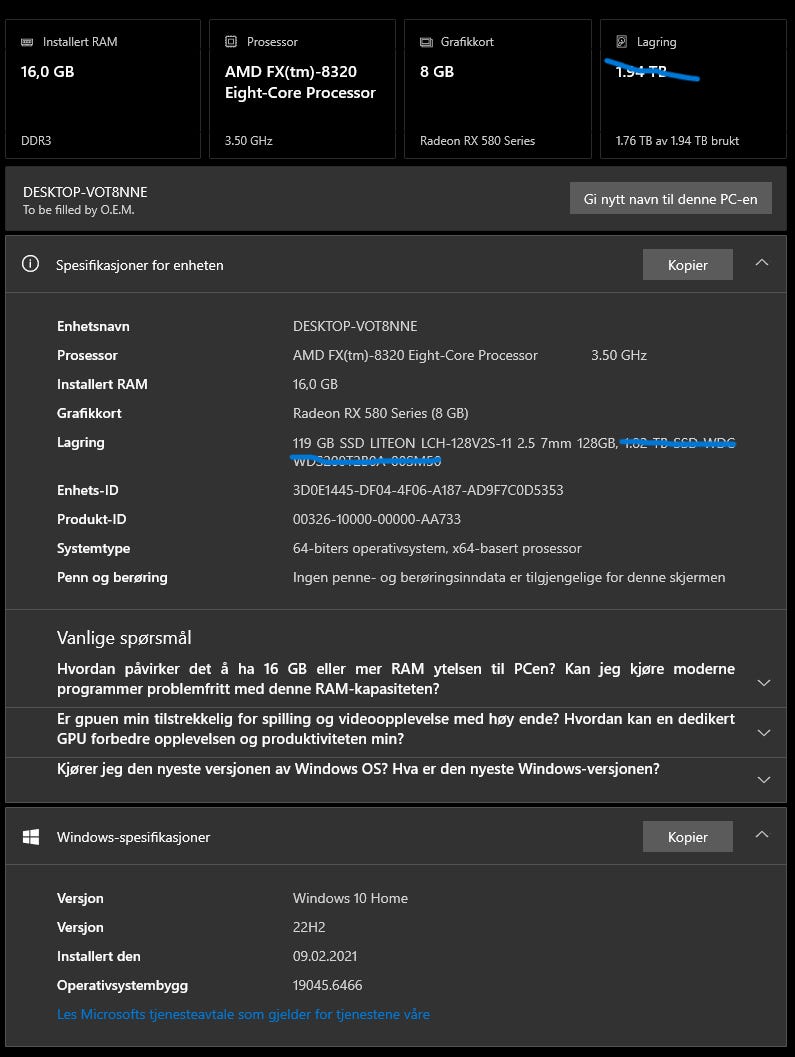This screenshot has height=1057, width=795.
Task: Click the Grafikkort card icon
Action: (x=426, y=42)
